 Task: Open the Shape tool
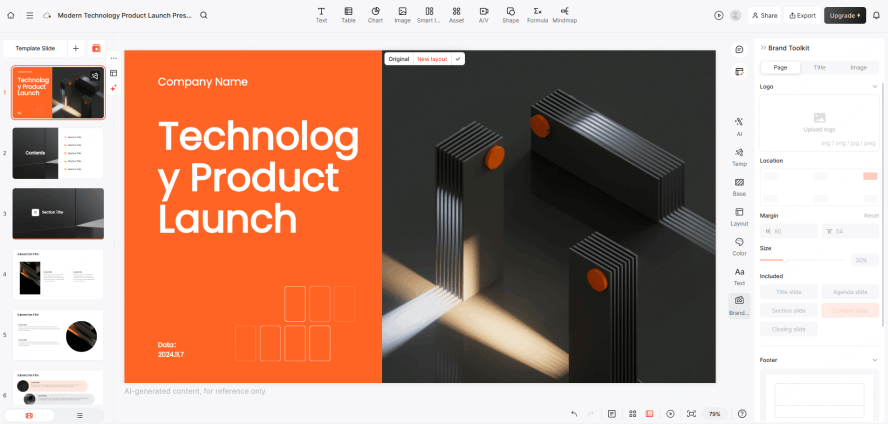click(510, 15)
